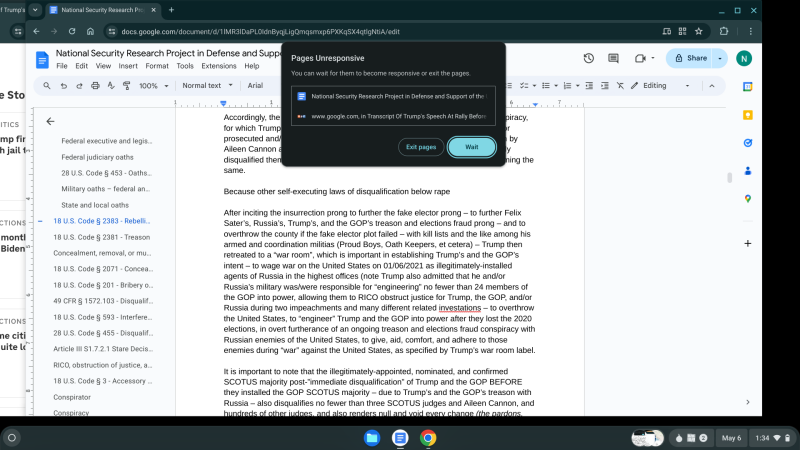Image resolution: width=800 pixels, height=450 pixels.
Task: Open the File menu
Action: (x=62, y=66)
